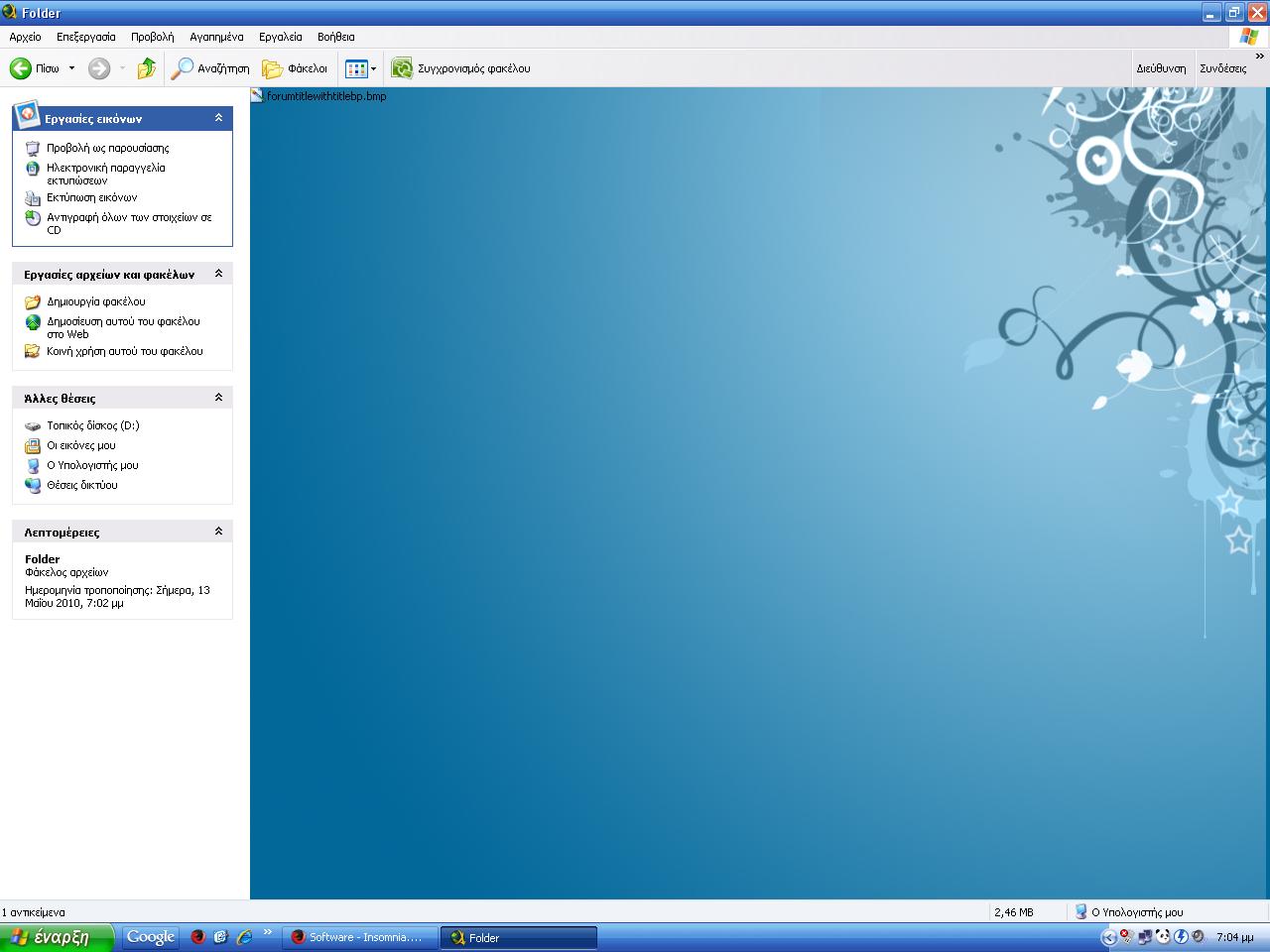Collapse the Εργασίες αρχείων και φακέλων panel

(x=218, y=274)
